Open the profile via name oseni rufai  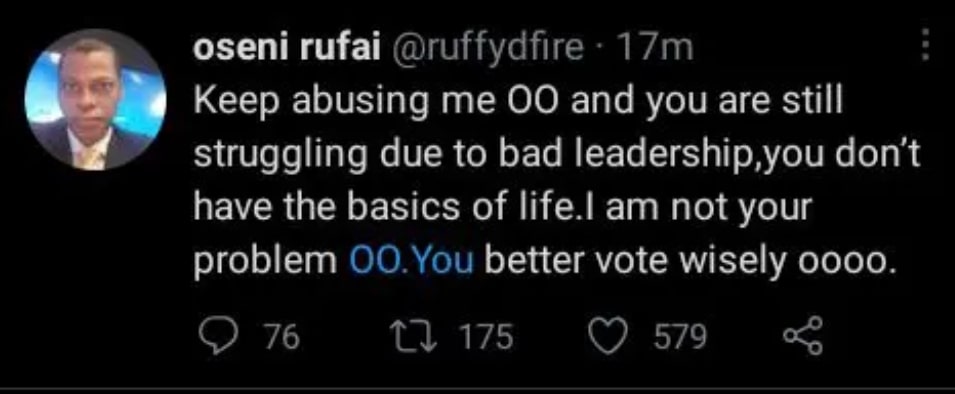click(x=288, y=47)
